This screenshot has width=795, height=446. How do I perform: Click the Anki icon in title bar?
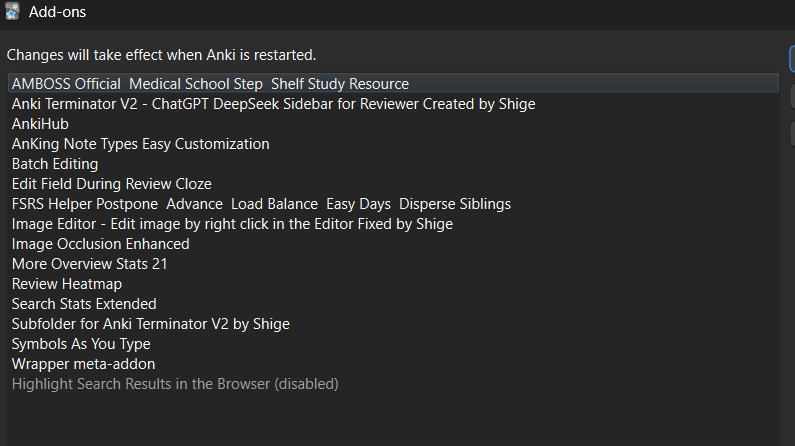point(12,11)
